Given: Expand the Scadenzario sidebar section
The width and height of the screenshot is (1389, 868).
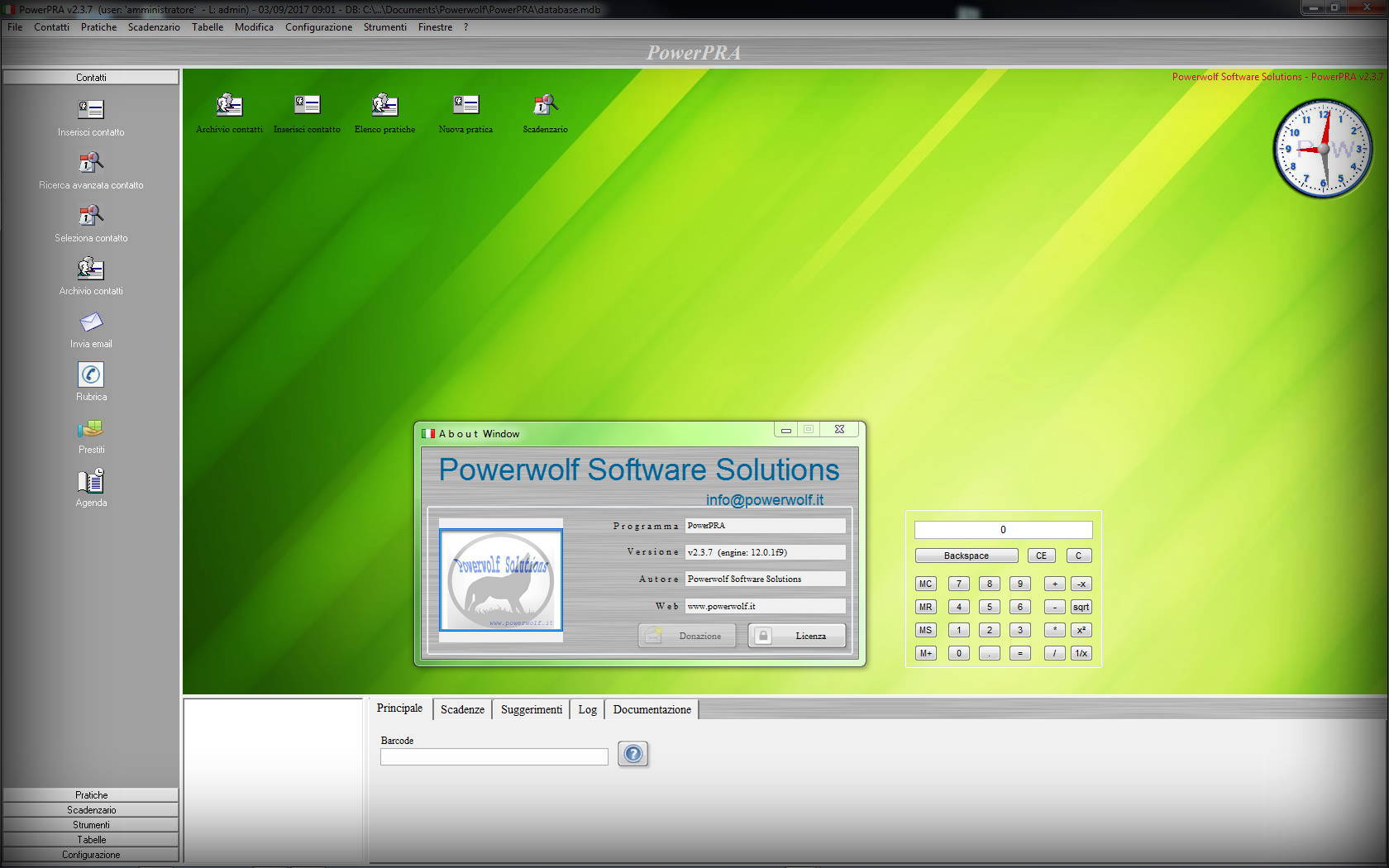Looking at the screenshot, I should [x=91, y=810].
